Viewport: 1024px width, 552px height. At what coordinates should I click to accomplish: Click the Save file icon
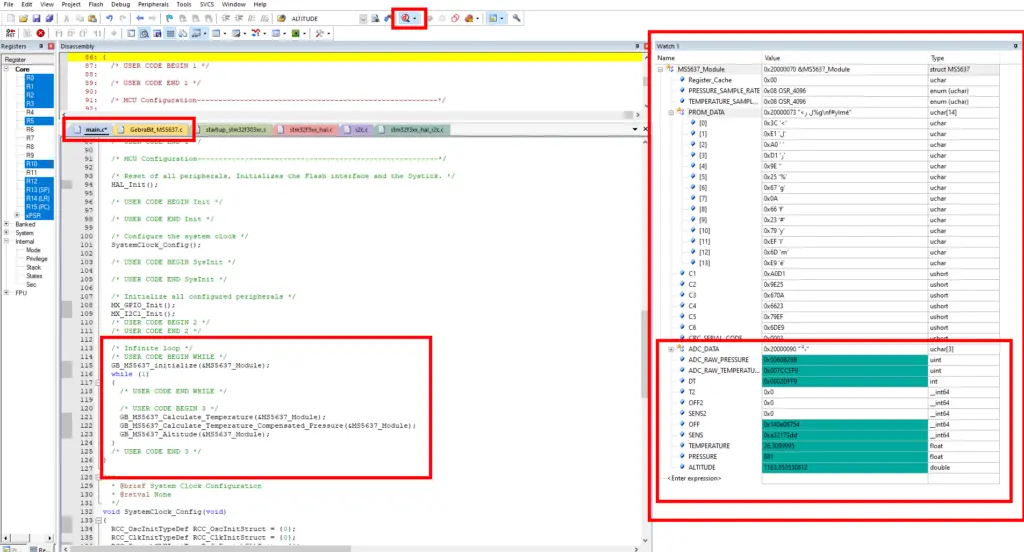37,18
